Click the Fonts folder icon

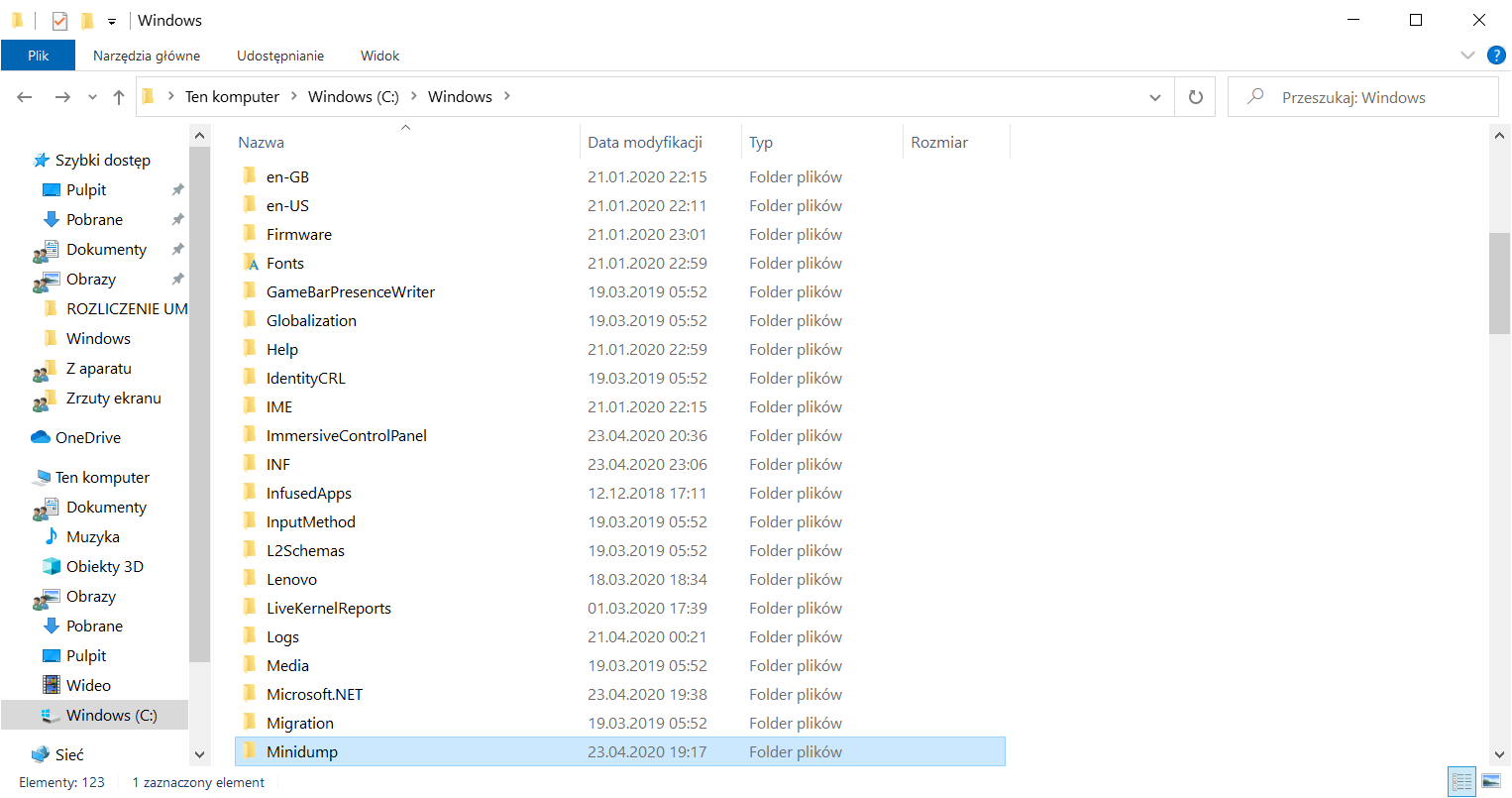pyautogui.click(x=250, y=263)
